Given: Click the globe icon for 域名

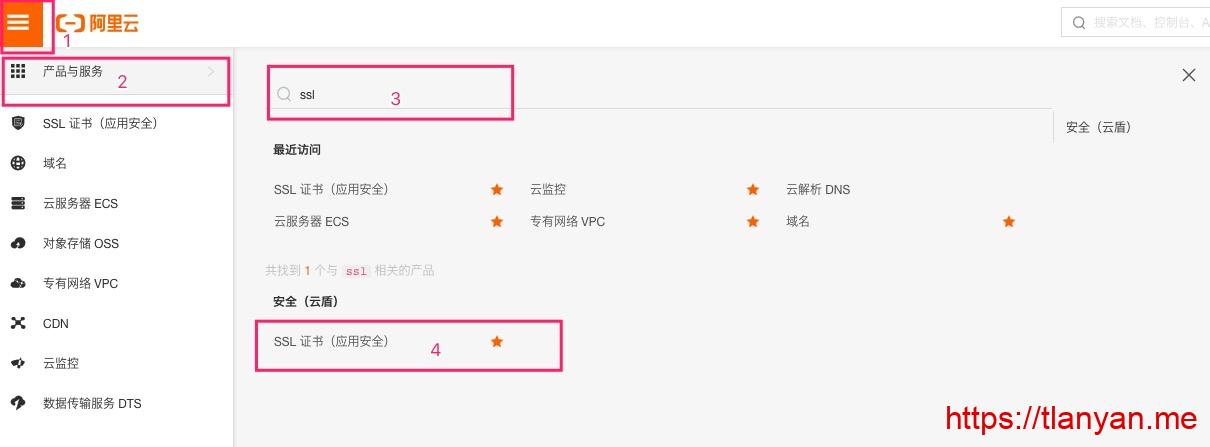Looking at the screenshot, I should point(18,163).
